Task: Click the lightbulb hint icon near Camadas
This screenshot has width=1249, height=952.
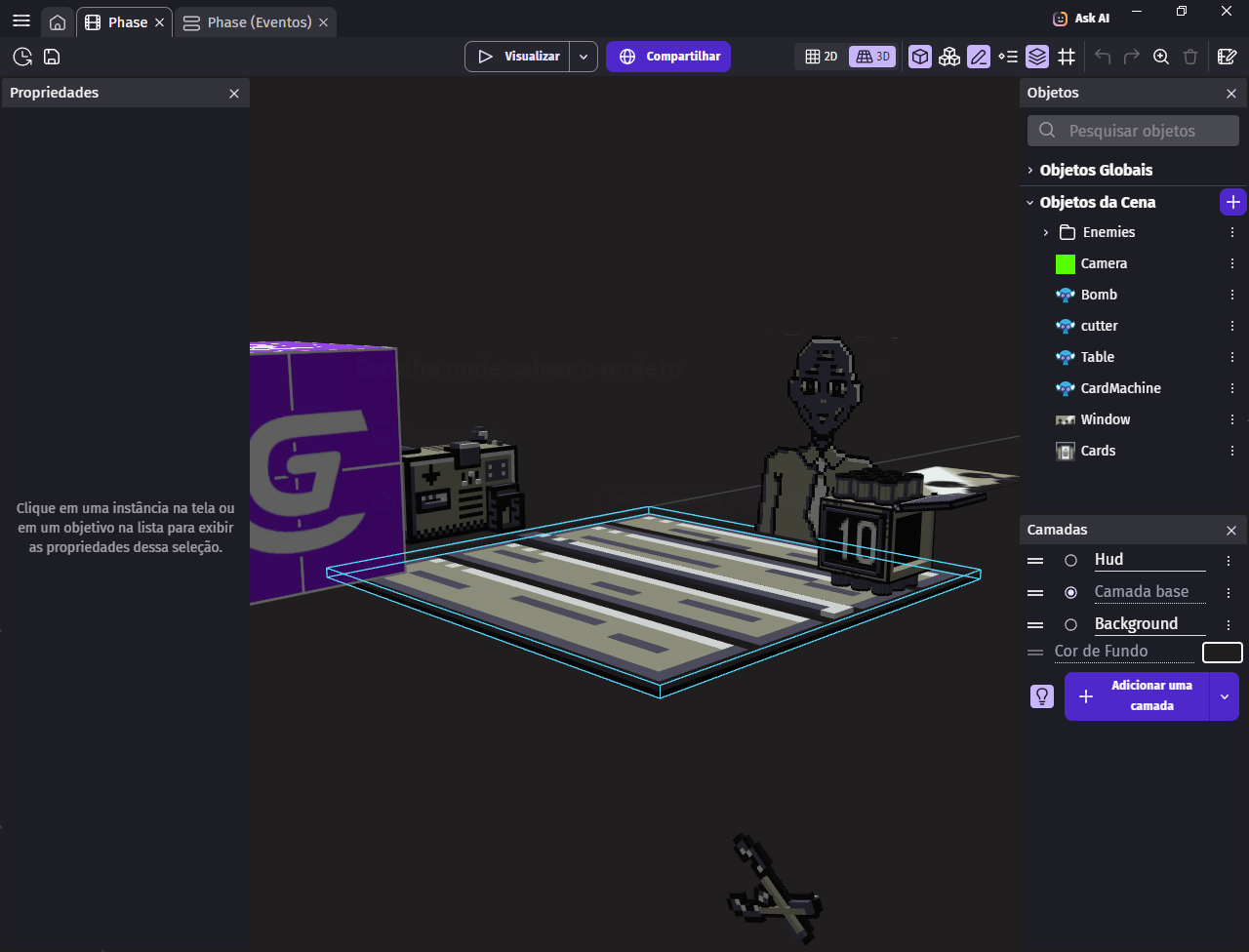Action: pyautogui.click(x=1041, y=695)
